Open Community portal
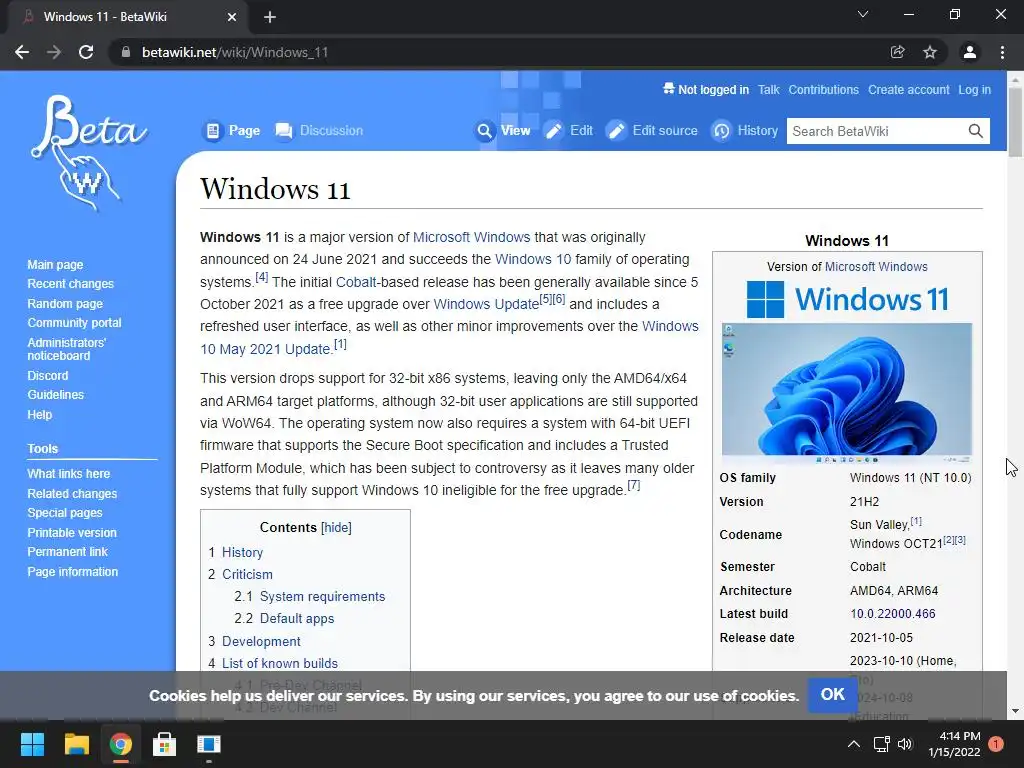 pyautogui.click(x=74, y=323)
